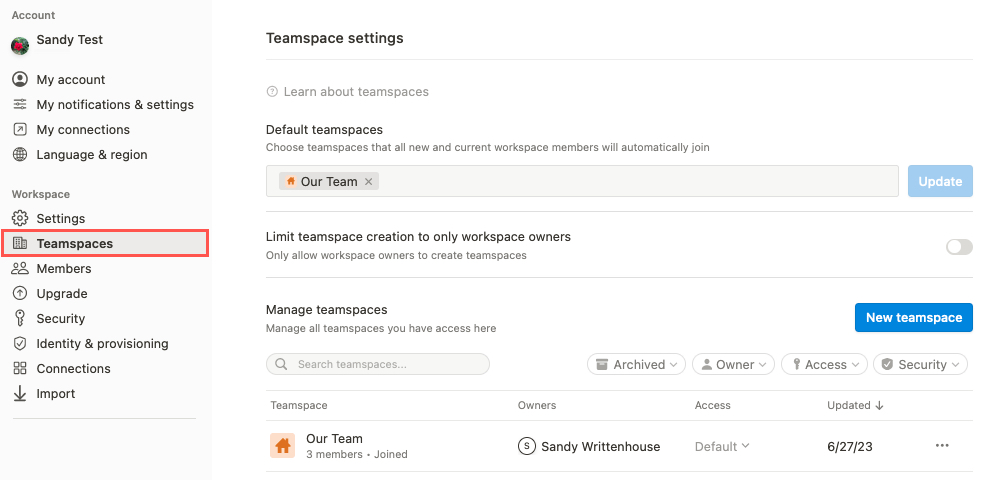
Task: Click the Members people icon
Action: [20, 268]
